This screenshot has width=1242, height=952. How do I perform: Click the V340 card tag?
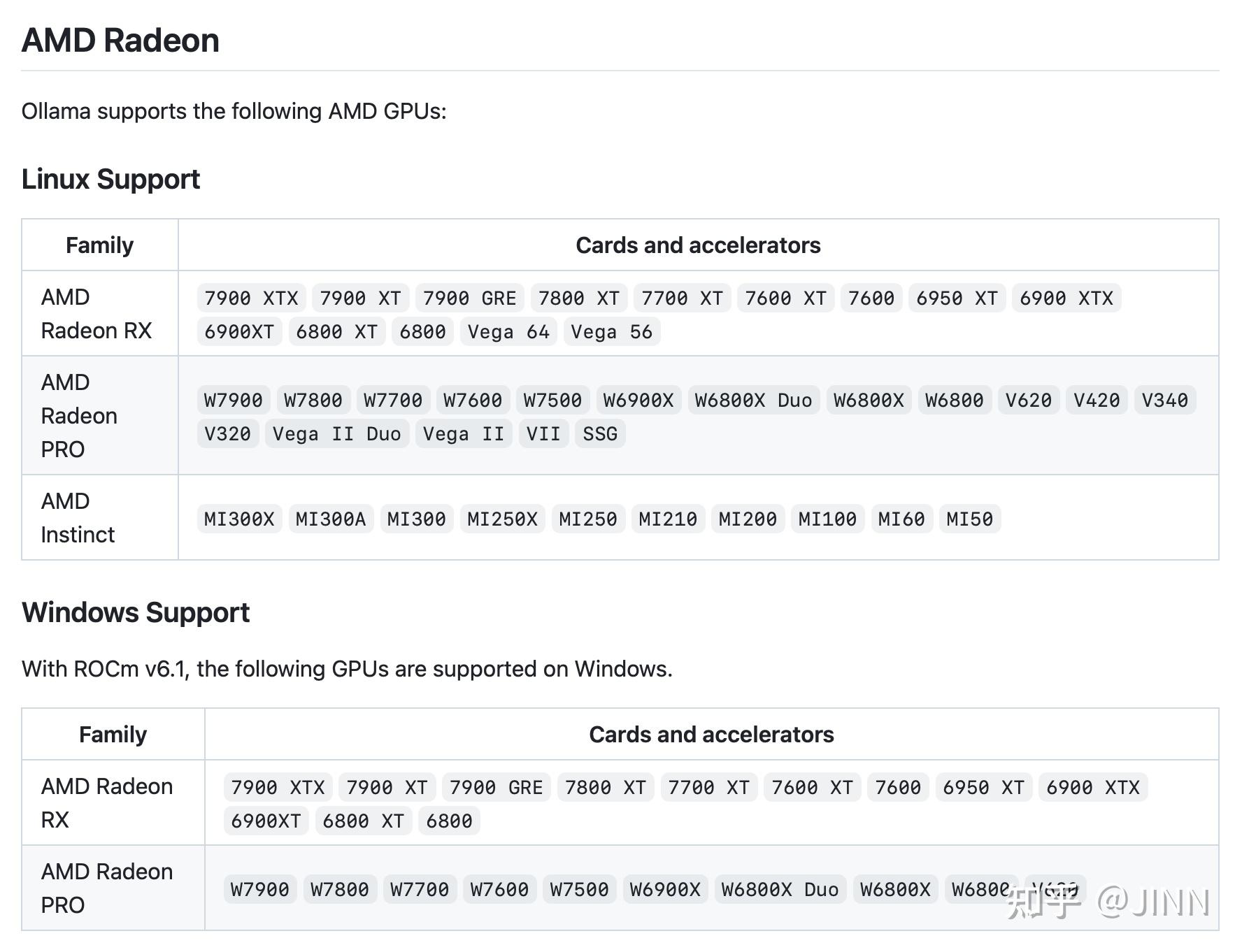1164,401
